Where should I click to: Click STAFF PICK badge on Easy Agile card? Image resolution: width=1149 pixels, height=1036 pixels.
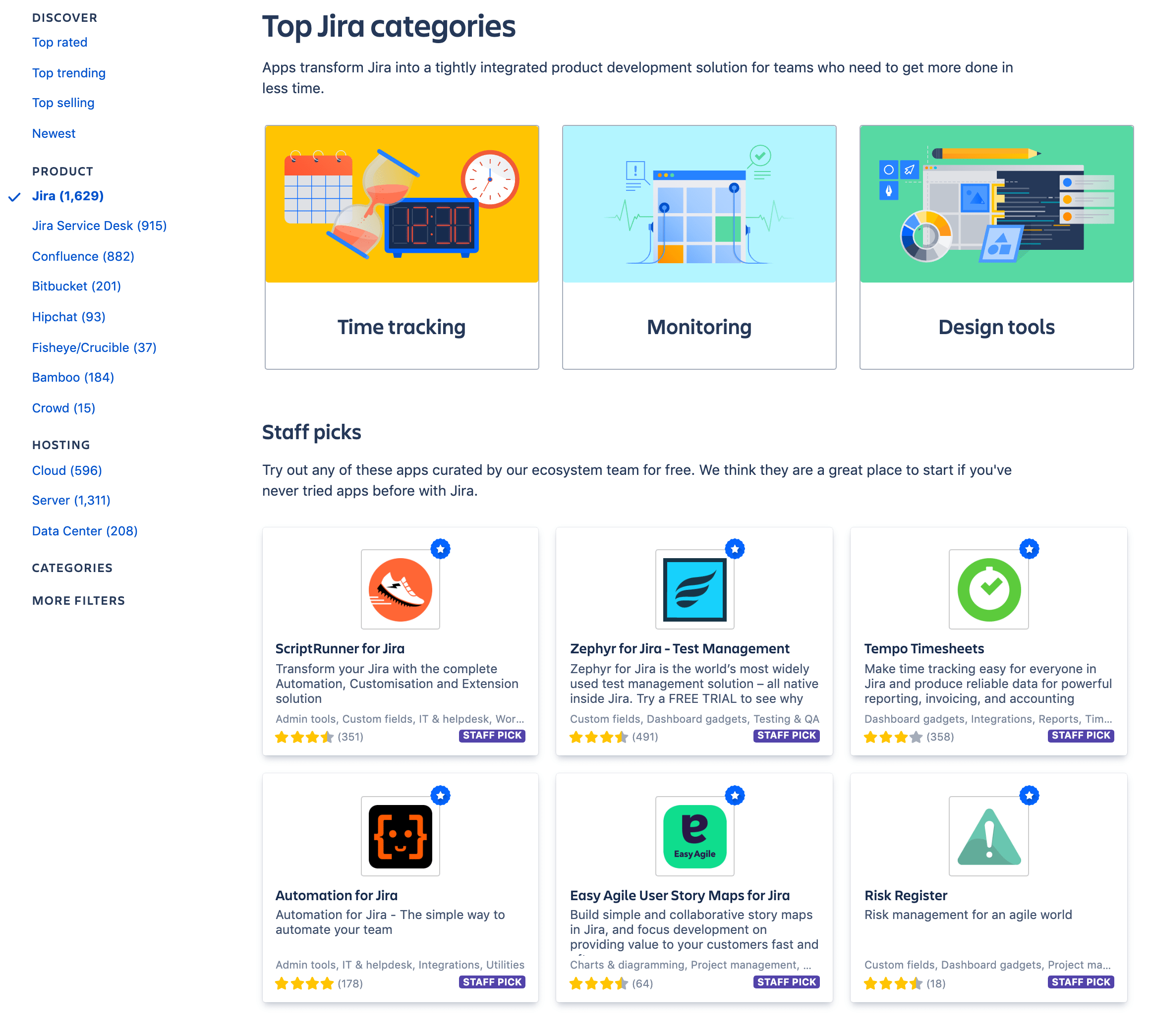[x=786, y=982]
